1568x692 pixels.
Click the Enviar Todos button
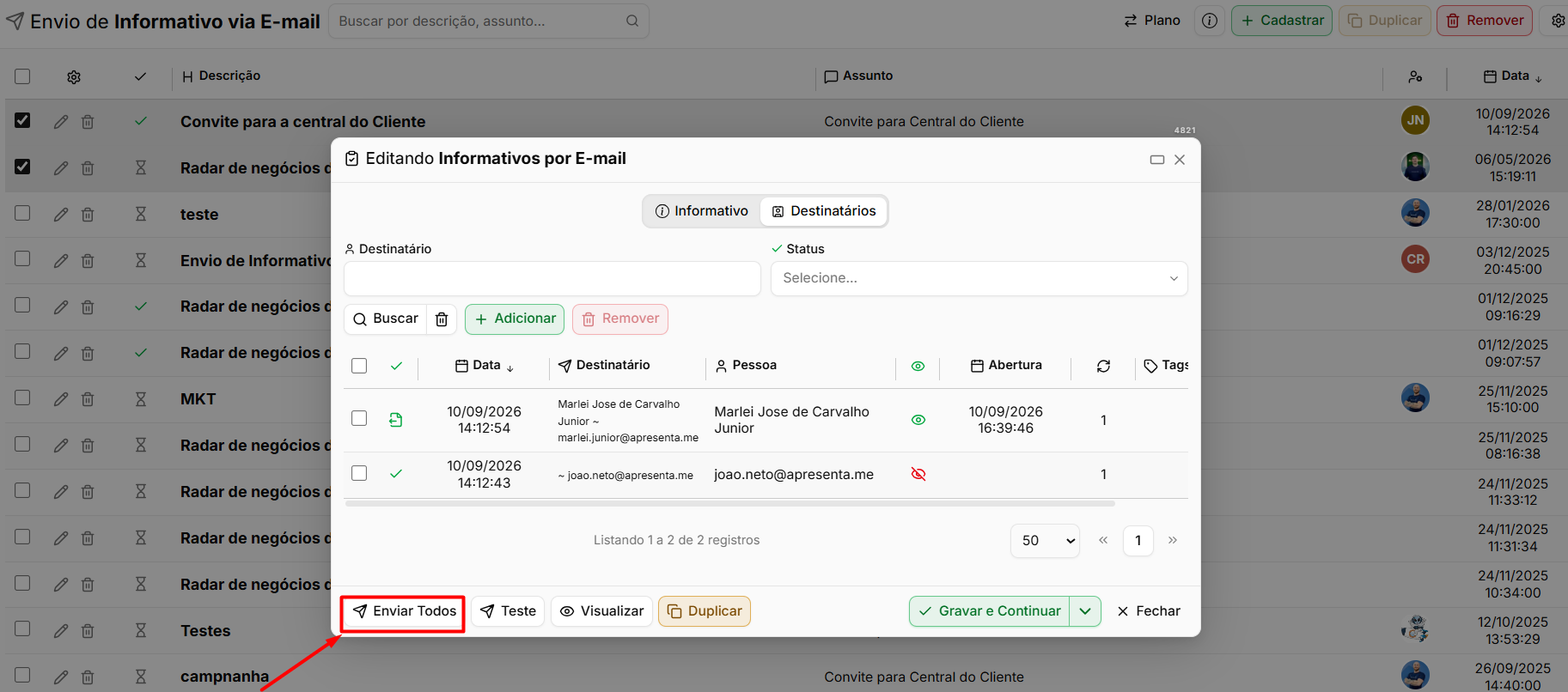pos(404,611)
